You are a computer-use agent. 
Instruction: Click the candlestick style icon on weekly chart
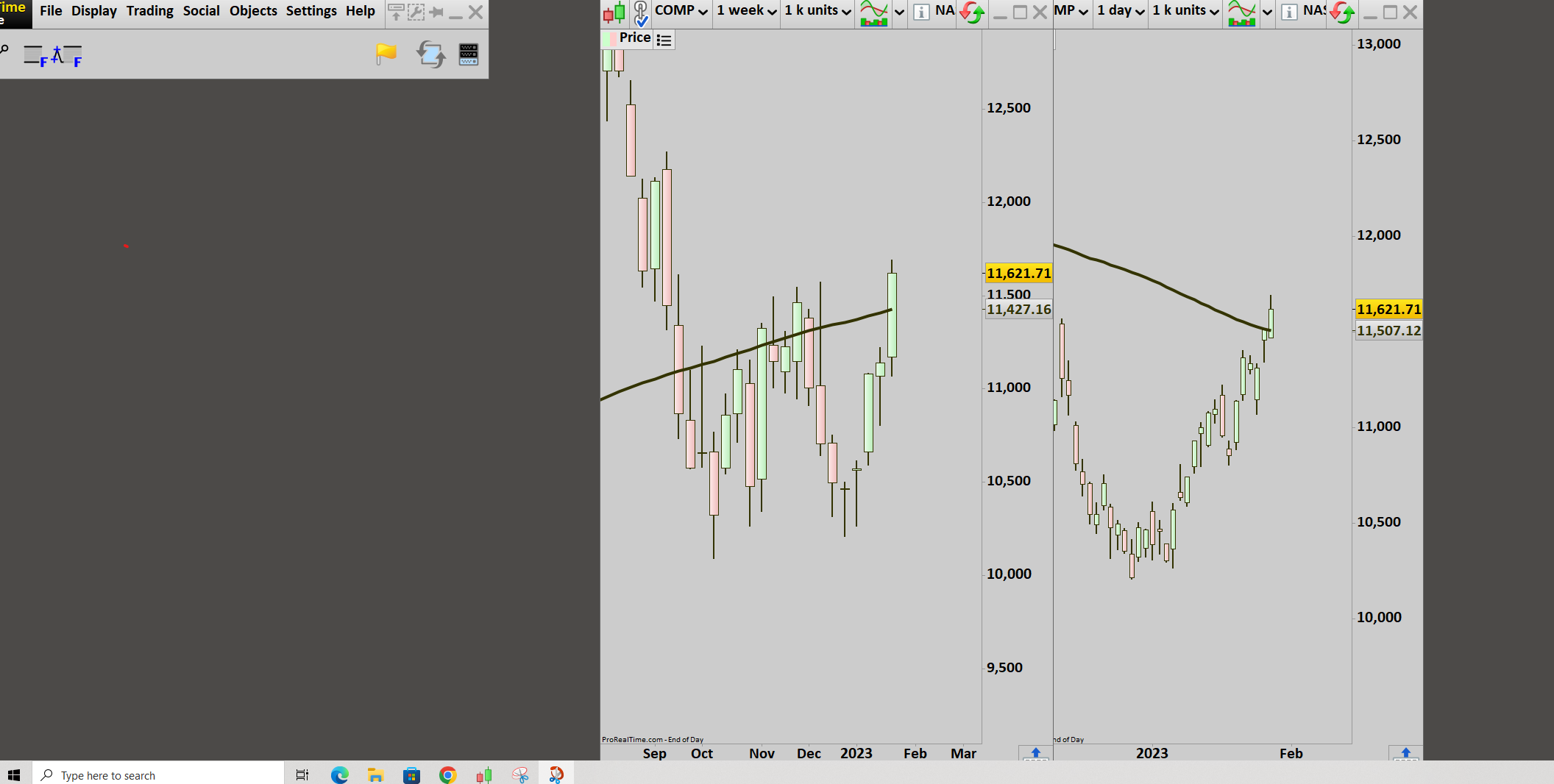click(x=614, y=13)
